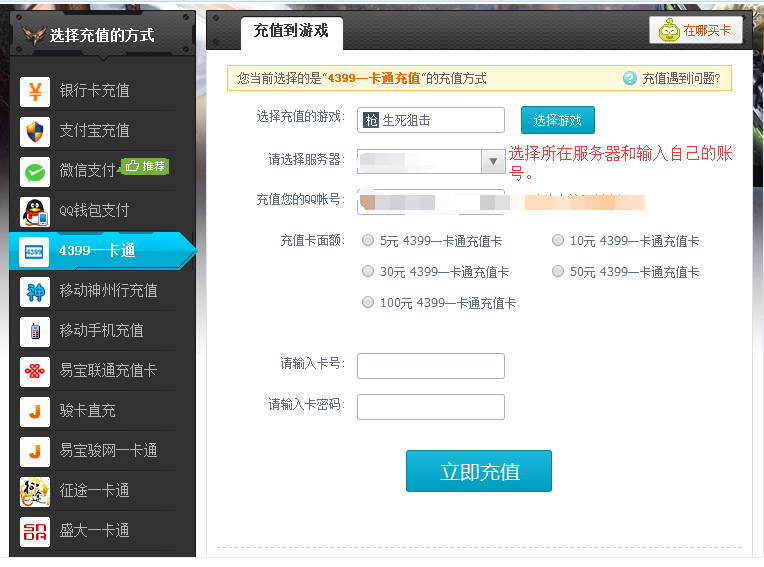Click the QQ account input field
Image resolution: width=764 pixels, height=567 pixels.
coord(431,202)
